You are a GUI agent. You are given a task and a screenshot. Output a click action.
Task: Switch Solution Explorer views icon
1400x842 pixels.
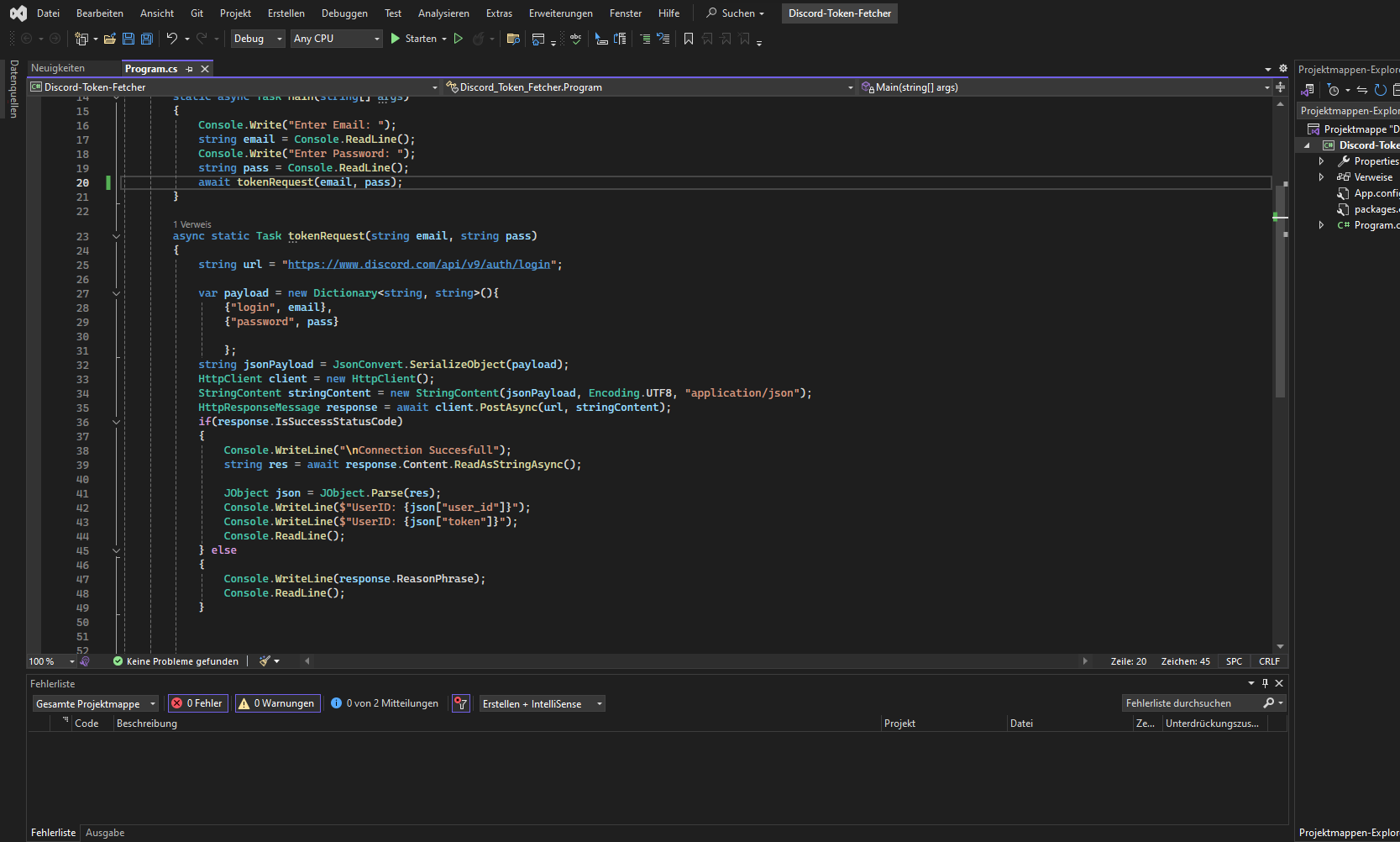point(1308,90)
